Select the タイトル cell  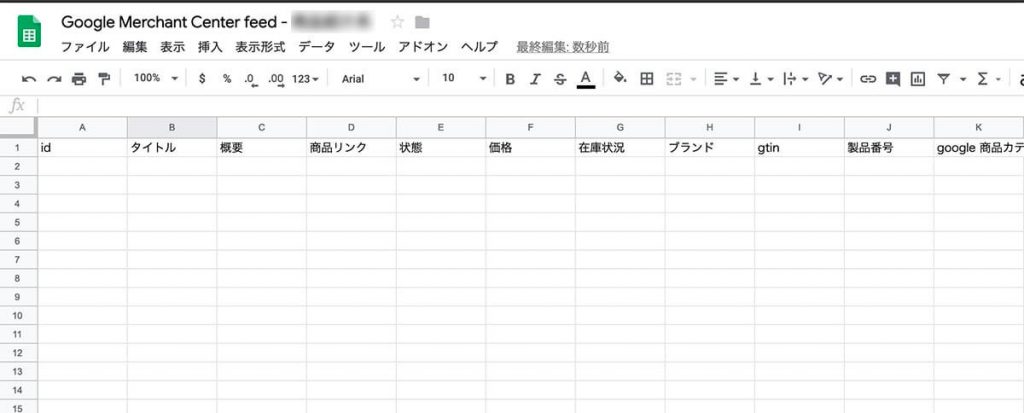point(172,148)
